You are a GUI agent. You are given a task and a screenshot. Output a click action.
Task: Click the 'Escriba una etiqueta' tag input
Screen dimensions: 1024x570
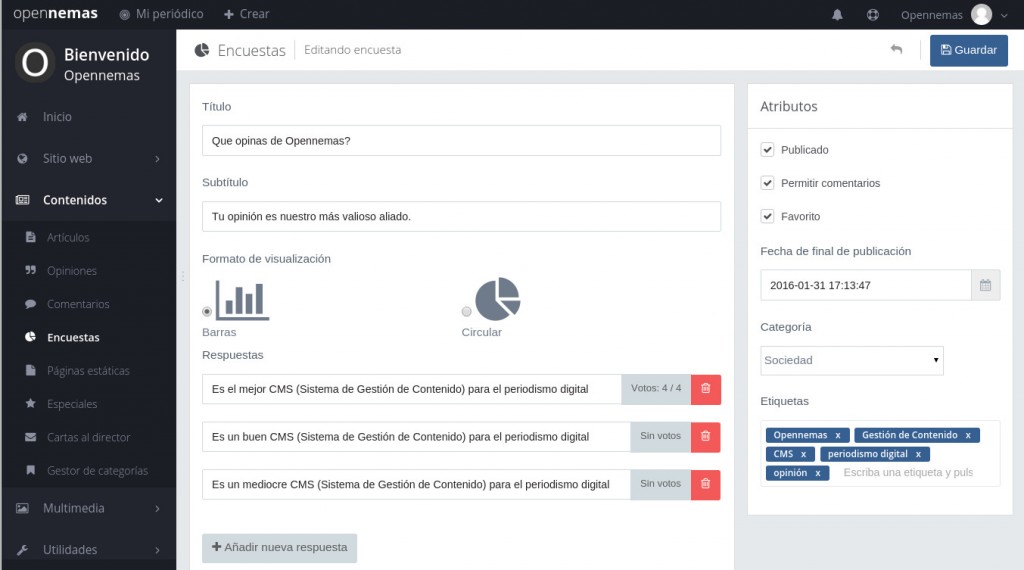908,473
